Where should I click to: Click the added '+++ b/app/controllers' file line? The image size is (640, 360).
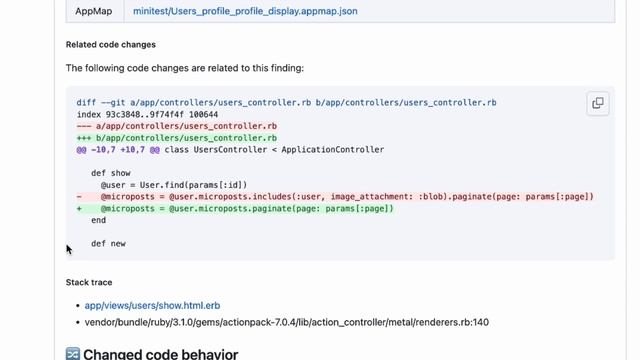click(x=177, y=138)
